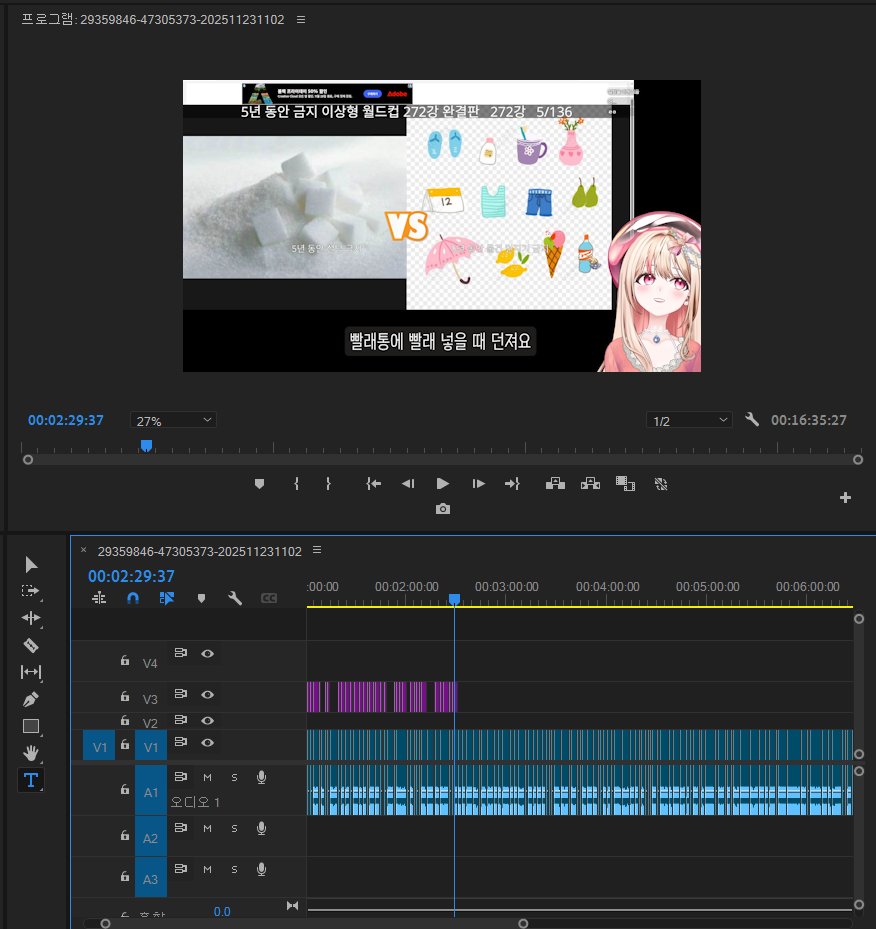
Task: Add marker in timeline panel
Action: [201, 598]
